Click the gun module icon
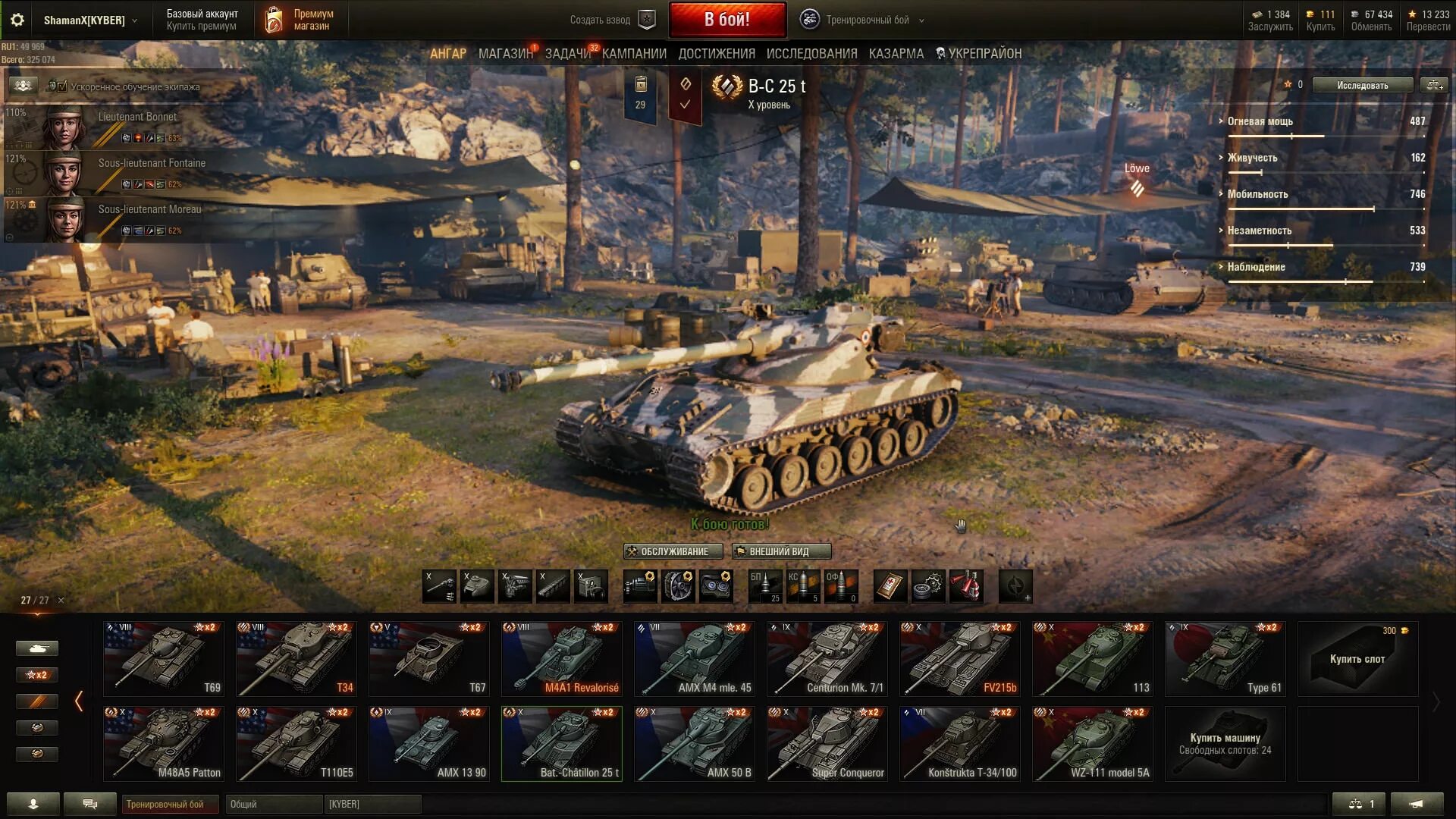 coord(439,586)
